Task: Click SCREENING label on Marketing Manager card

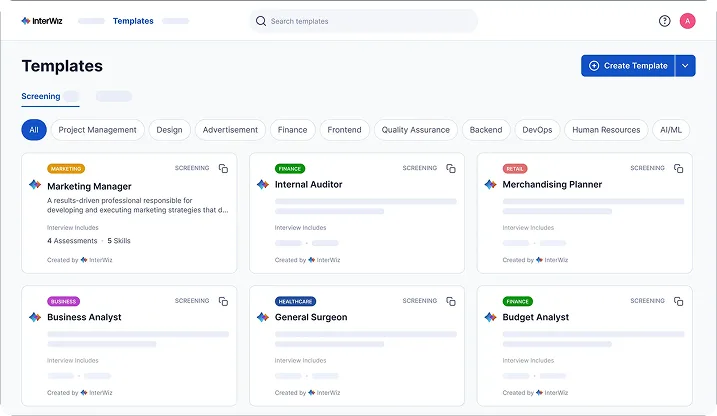Action: 192,168
